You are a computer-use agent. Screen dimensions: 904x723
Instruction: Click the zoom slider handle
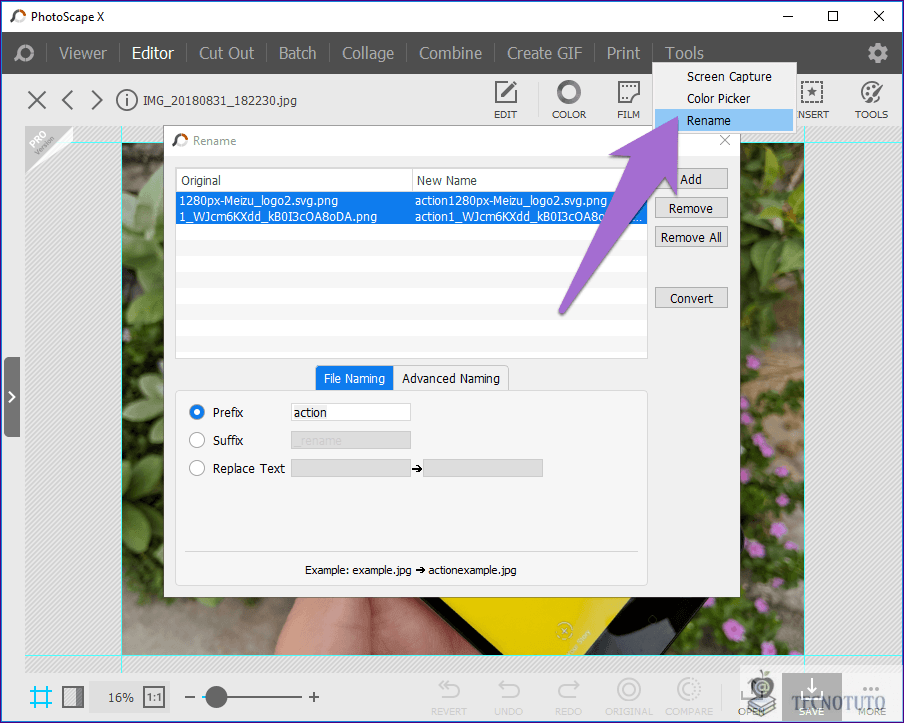point(216,697)
